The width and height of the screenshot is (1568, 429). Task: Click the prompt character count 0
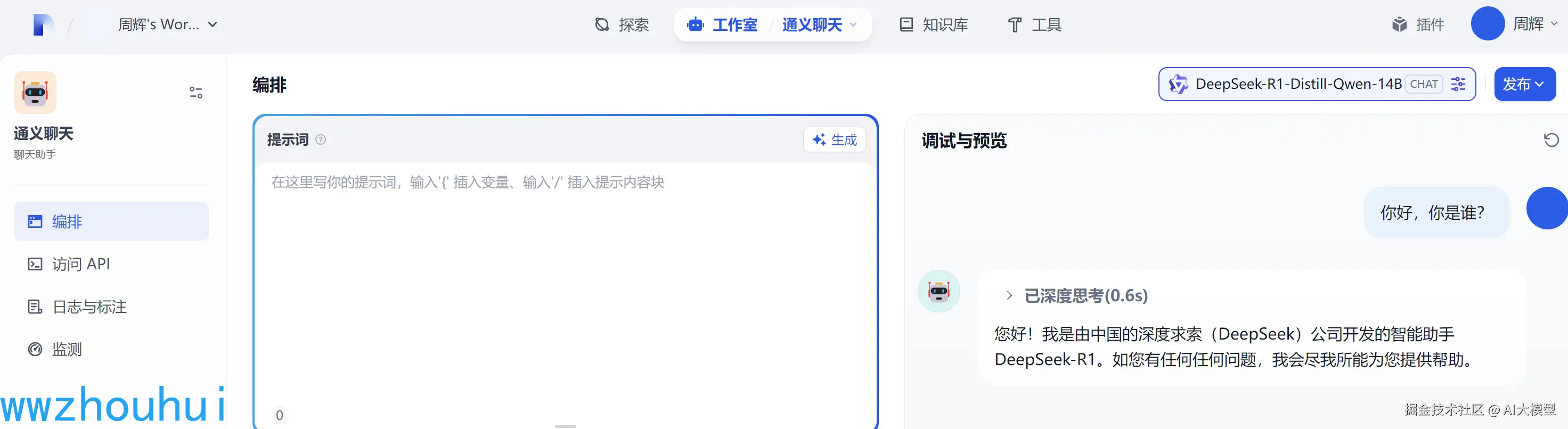(280, 415)
